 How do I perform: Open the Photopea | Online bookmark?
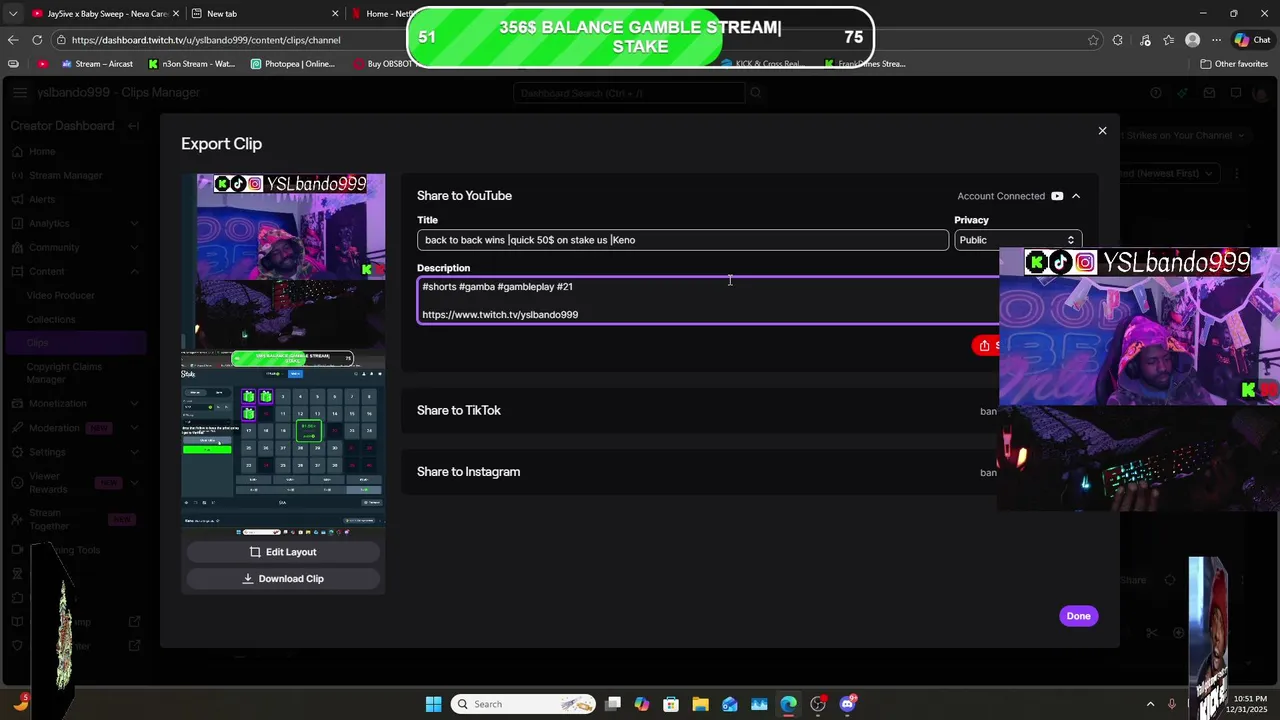[x=293, y=64]
